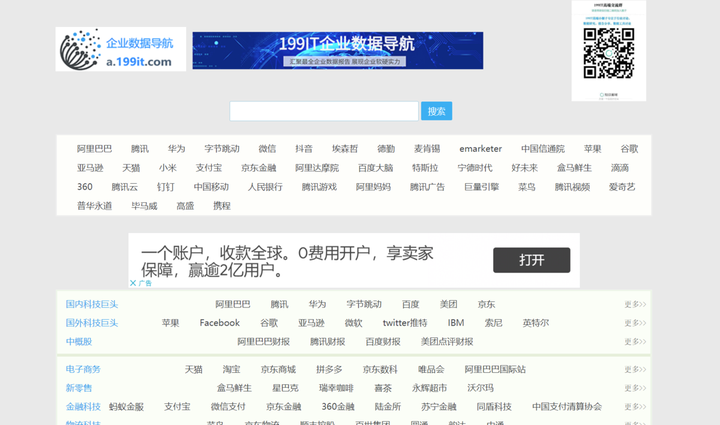Open the 钉钉 tag
The image size is (720, 425).
coord(165,187)
